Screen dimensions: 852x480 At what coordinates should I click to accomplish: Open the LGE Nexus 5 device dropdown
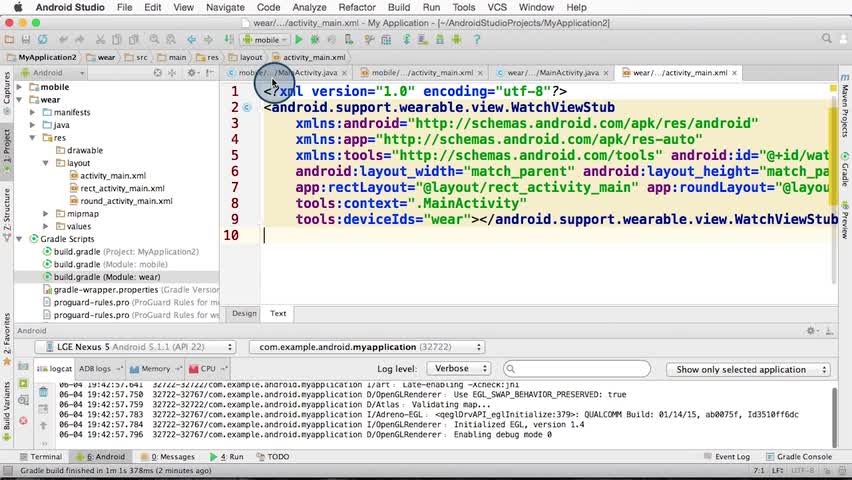[135, 347]
